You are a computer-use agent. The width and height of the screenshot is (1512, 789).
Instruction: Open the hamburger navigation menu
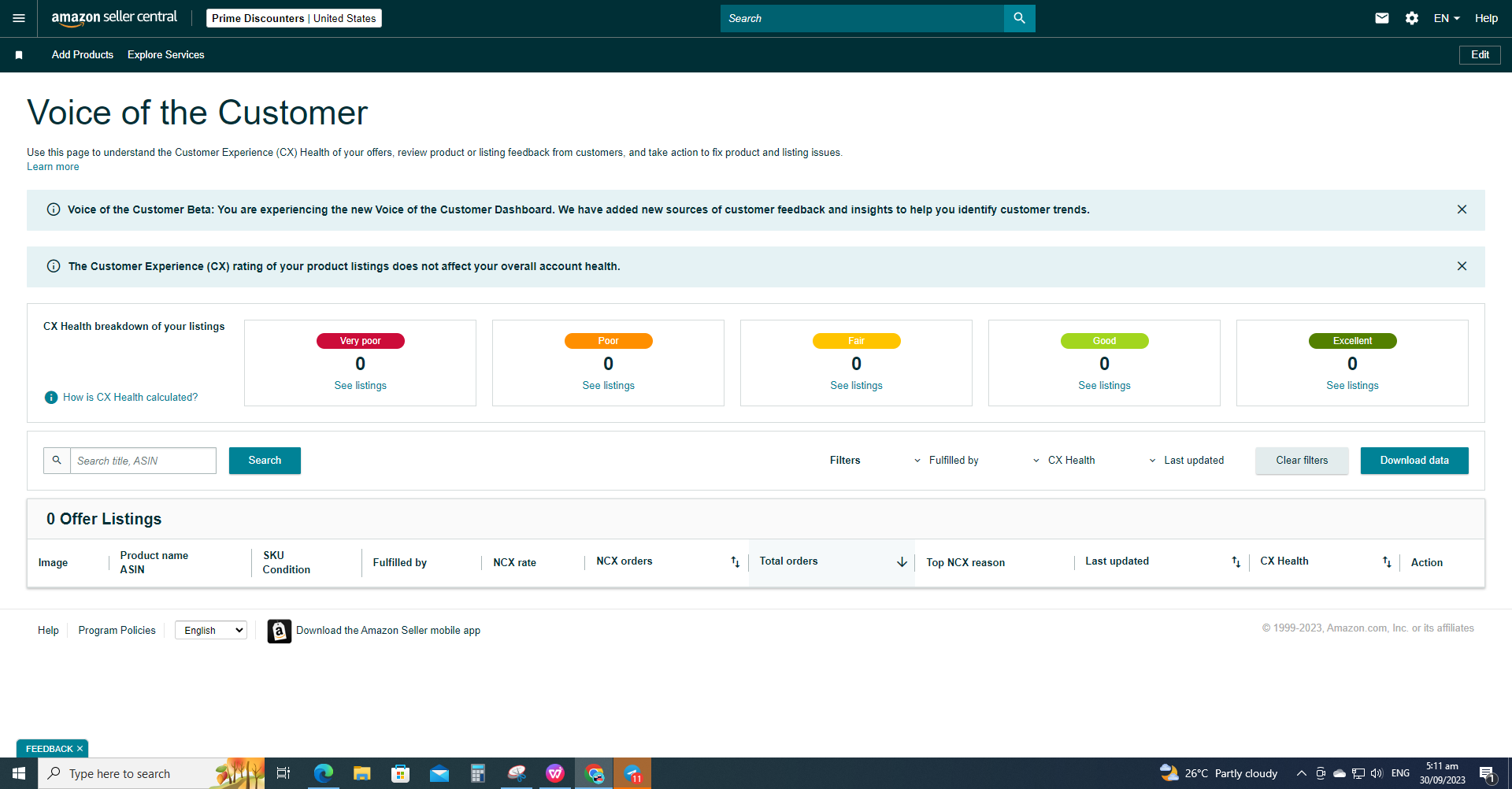19,18
